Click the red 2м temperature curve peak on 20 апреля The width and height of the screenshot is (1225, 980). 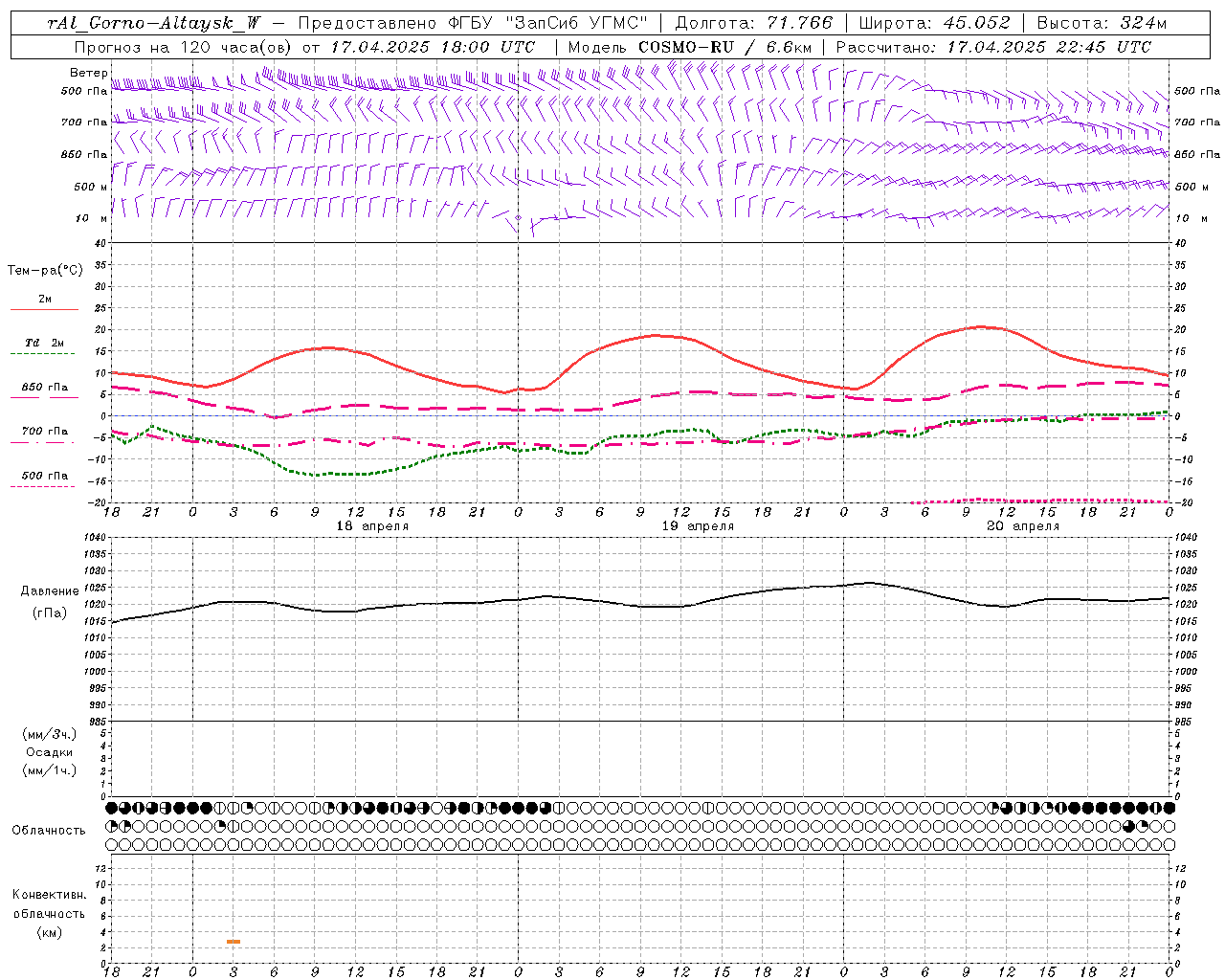[982, 326]
